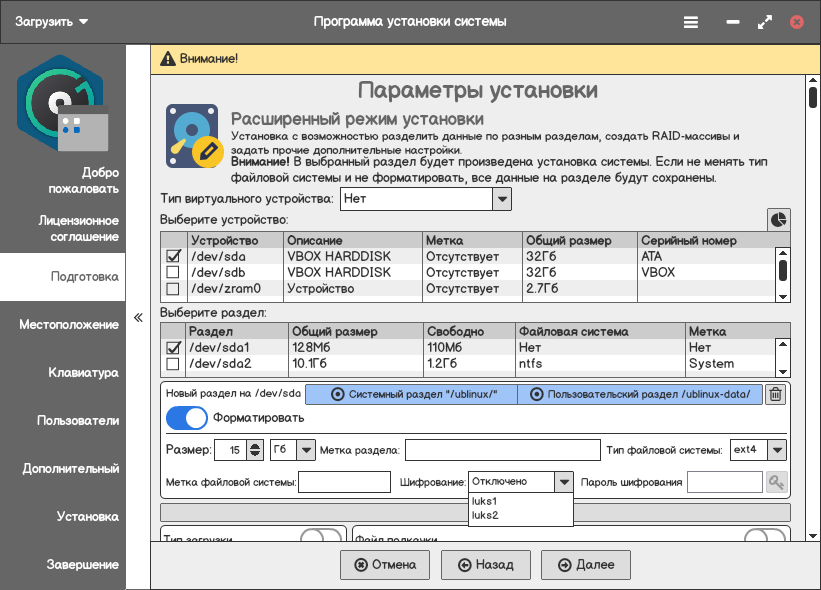The height and width of the screenshot is (590, 821).
Task: Go to Установка step
Action: (87, 517)
